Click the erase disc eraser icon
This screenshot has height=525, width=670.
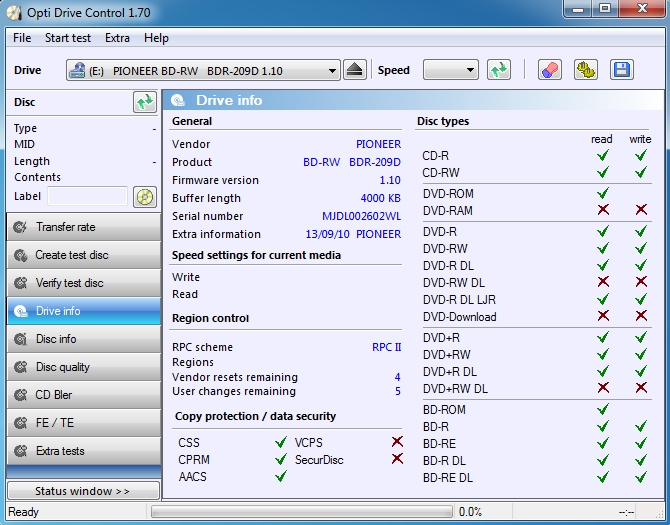click(x=550, y=70)
